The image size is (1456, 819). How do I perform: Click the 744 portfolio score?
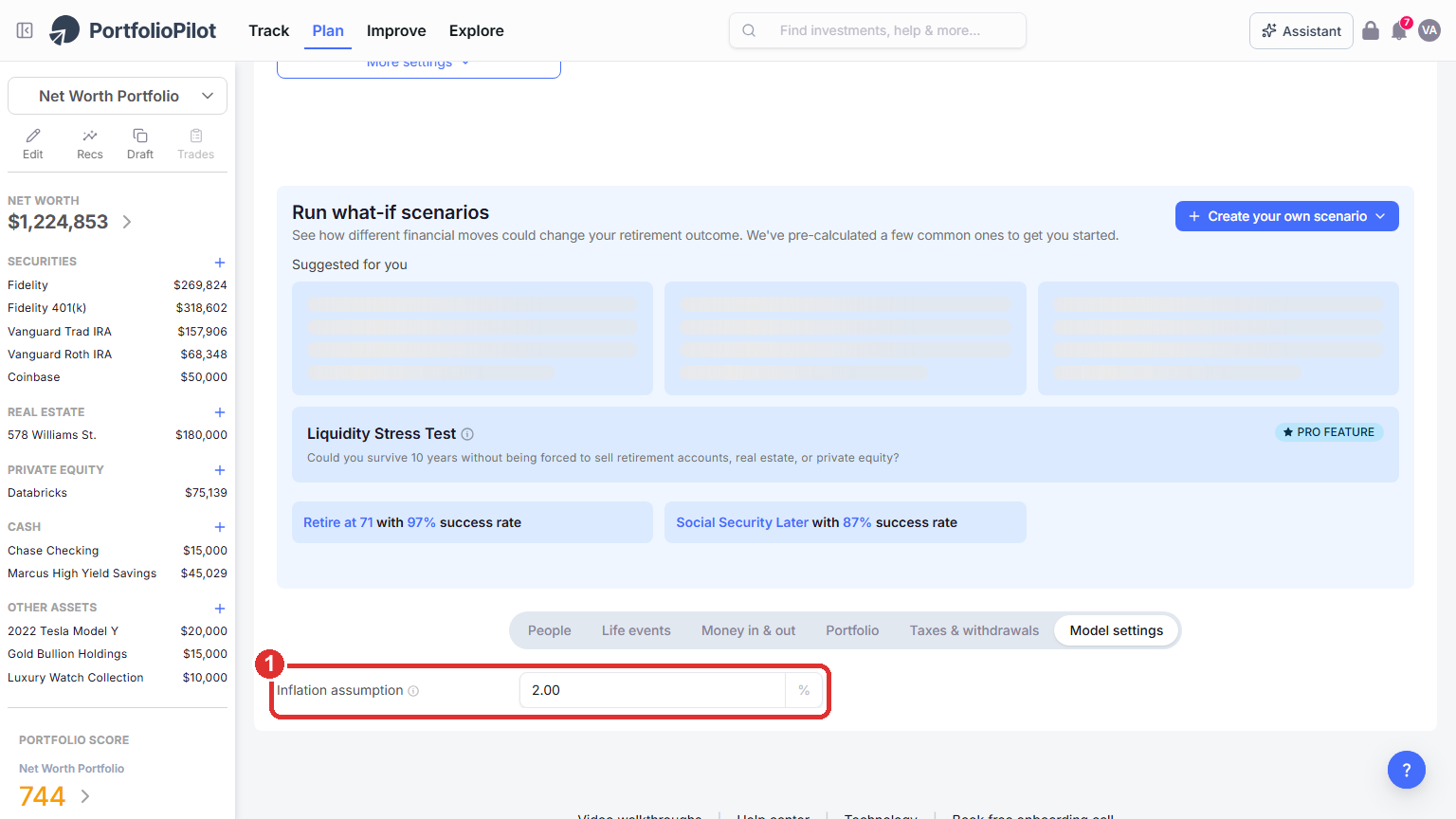43,796
